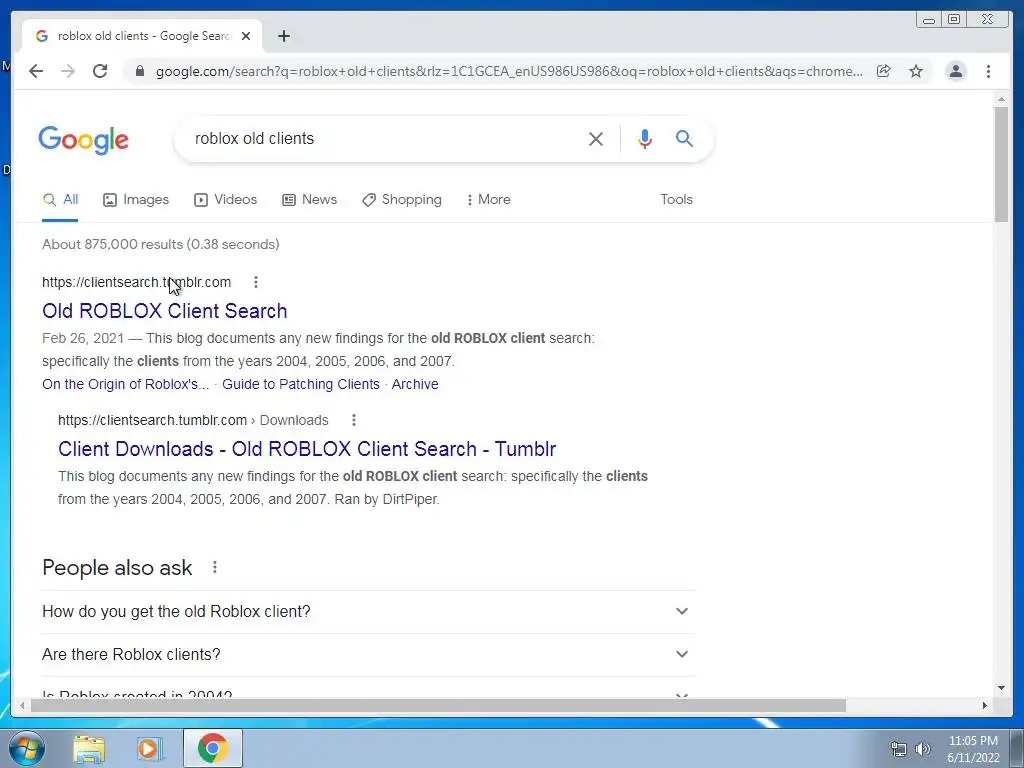Open options for clientsearch.tumblr.com result
The width and height of the screenshot is (1024, 768).
(256, 282)
